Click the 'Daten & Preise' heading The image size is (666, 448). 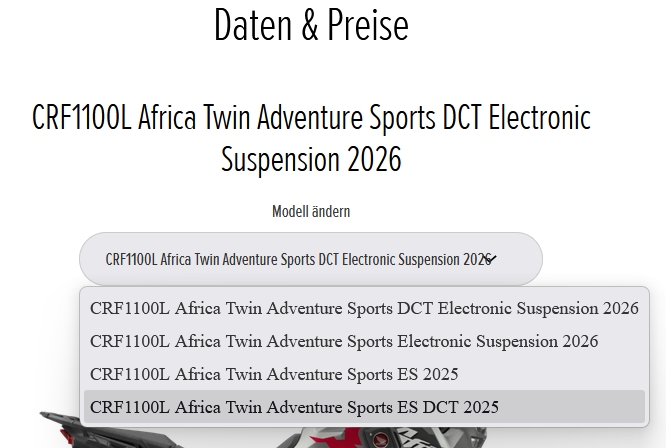pyautogui.click(x=311, y=25)
